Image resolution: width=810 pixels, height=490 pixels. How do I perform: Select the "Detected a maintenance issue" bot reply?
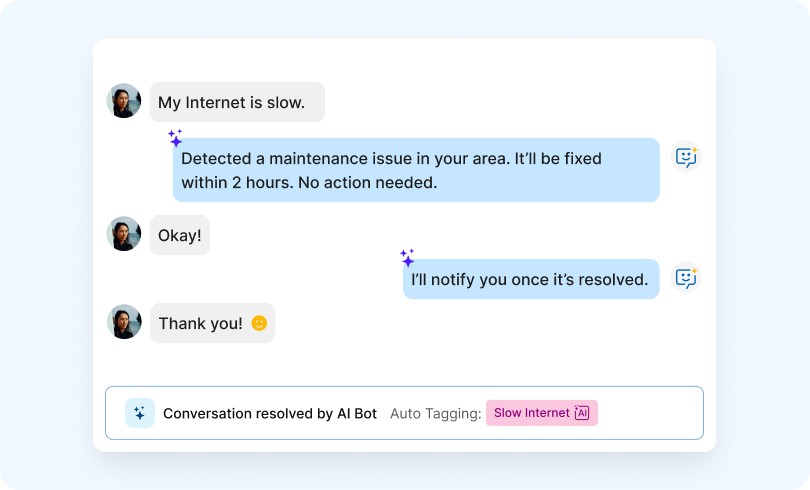(416, 170)
